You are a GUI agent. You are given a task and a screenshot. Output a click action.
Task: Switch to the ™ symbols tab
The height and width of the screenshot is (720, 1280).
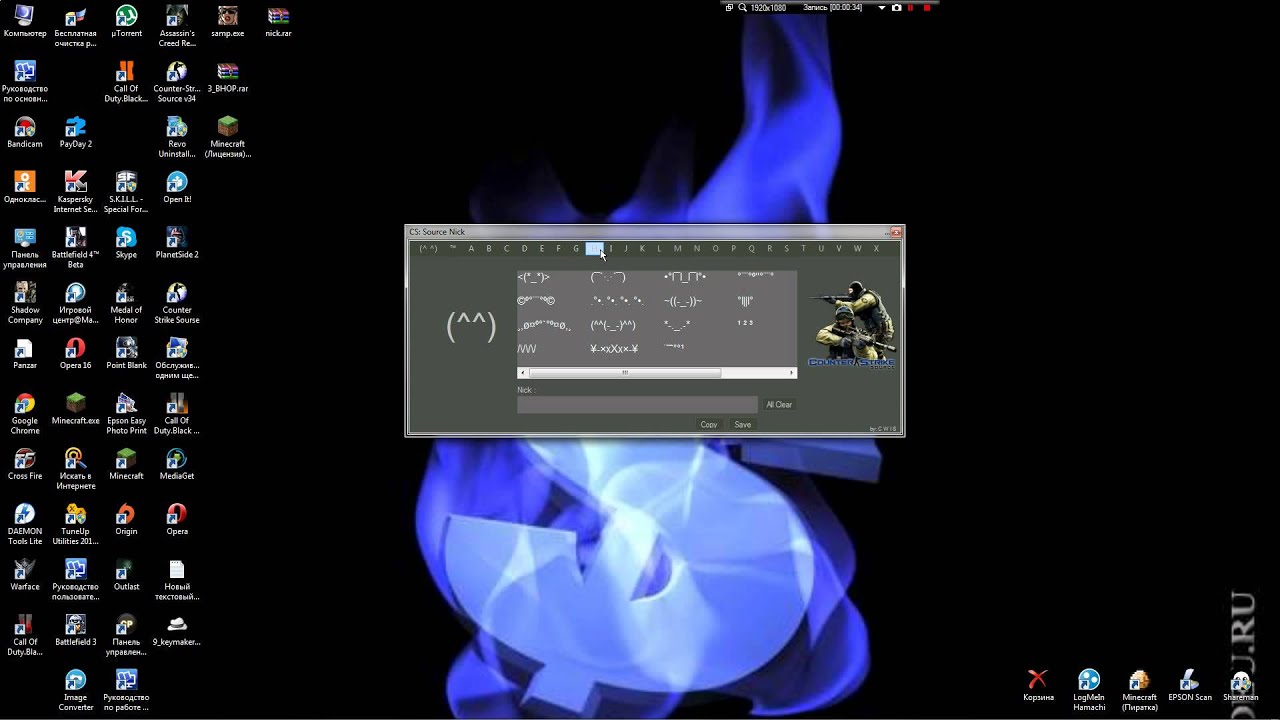453,249
